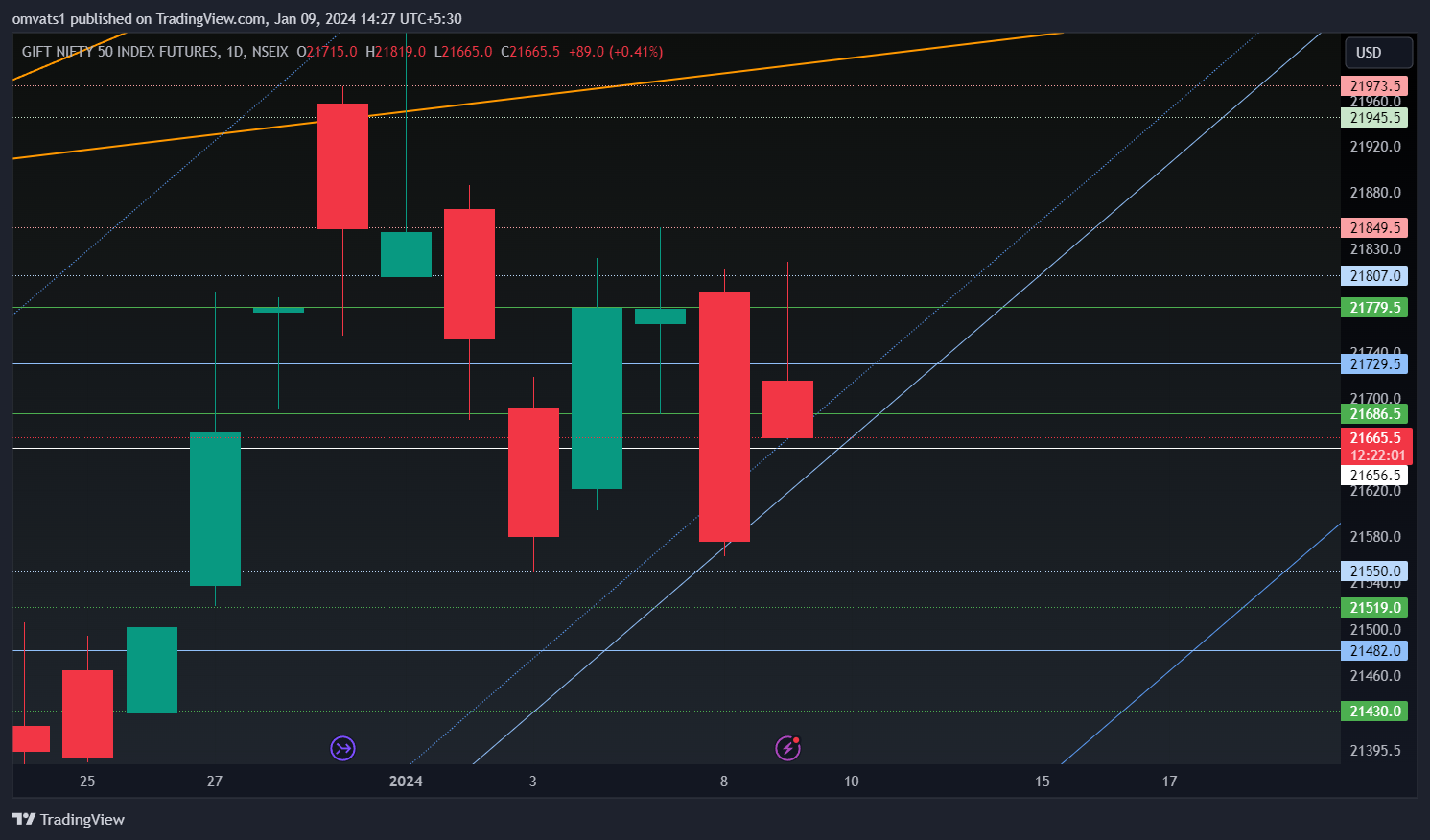Click the 21880.0 price axis value
The width and height of the screenshot is (1430, 840).
coord(1375,193)
